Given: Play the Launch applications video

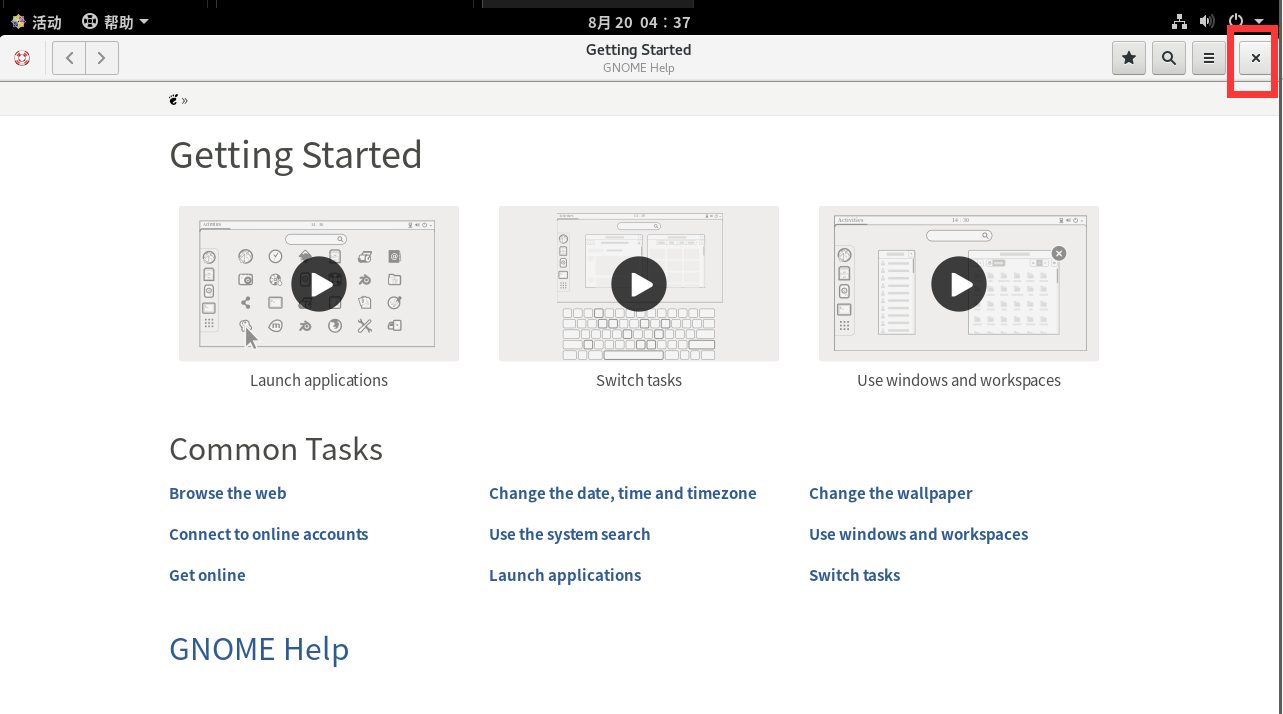Looking at the screenshot, I should (319, 284).
